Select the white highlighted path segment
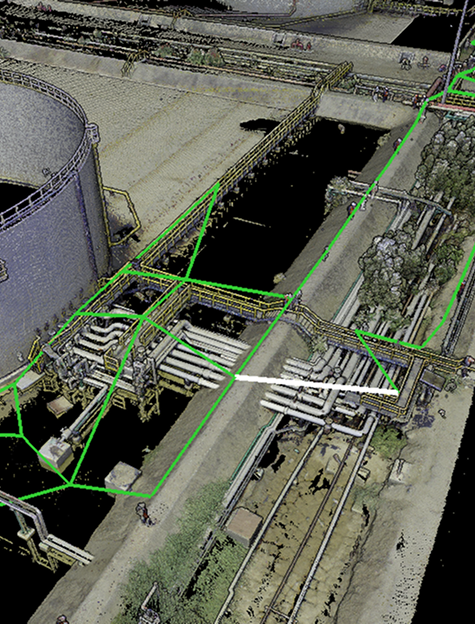 [316, 384]
